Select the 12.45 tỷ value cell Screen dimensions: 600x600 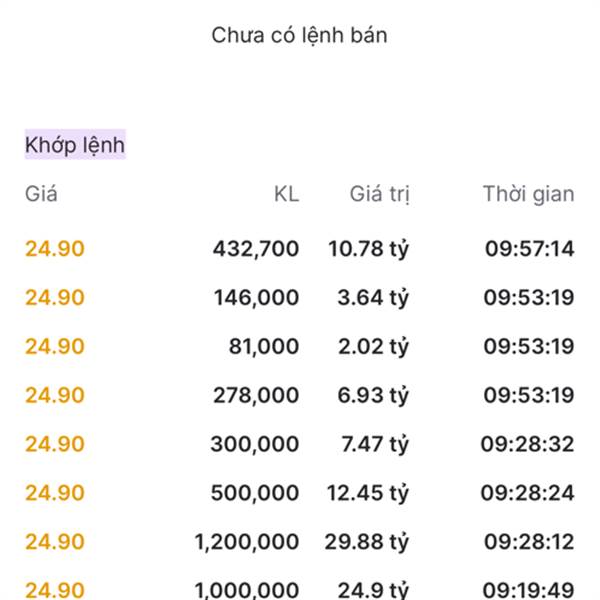click(x=368, y=493)
